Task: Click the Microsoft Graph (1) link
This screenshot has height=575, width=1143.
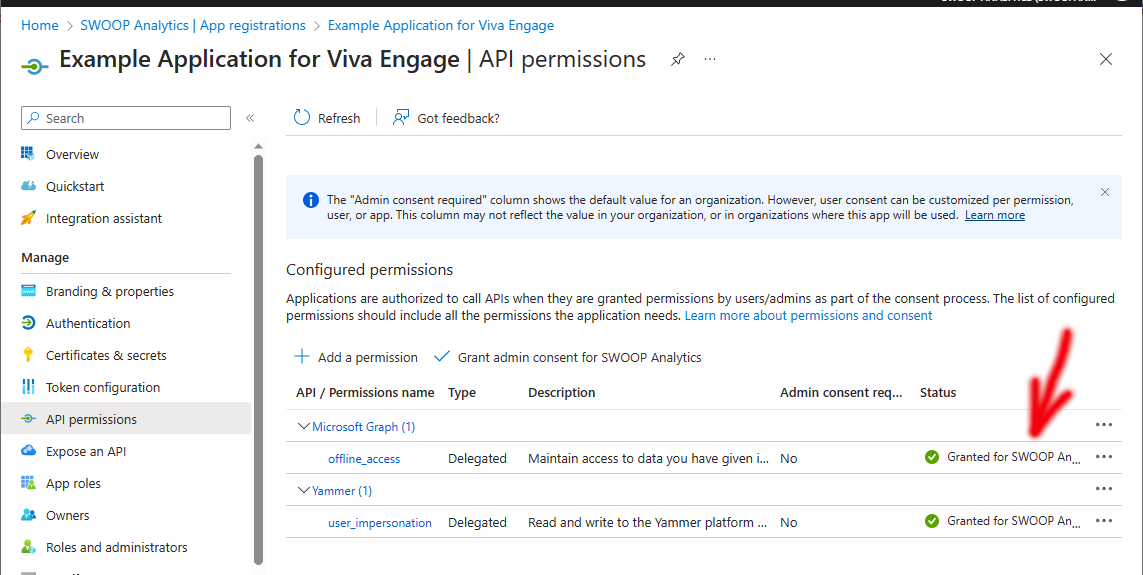Action: (x=364, y=426)
